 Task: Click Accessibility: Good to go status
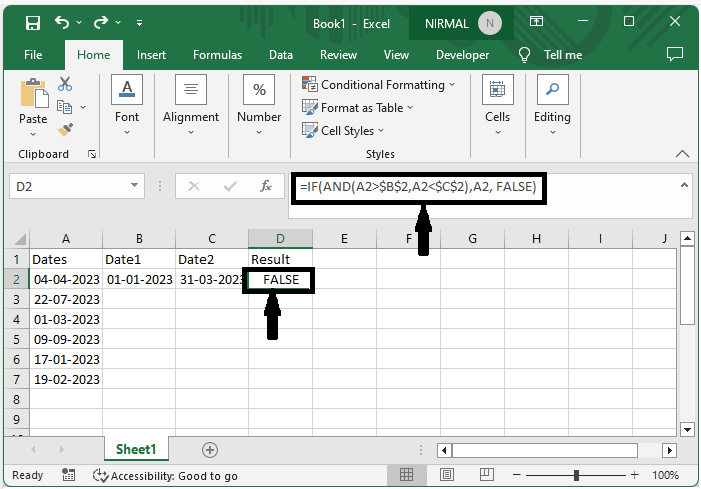[165, 476]
